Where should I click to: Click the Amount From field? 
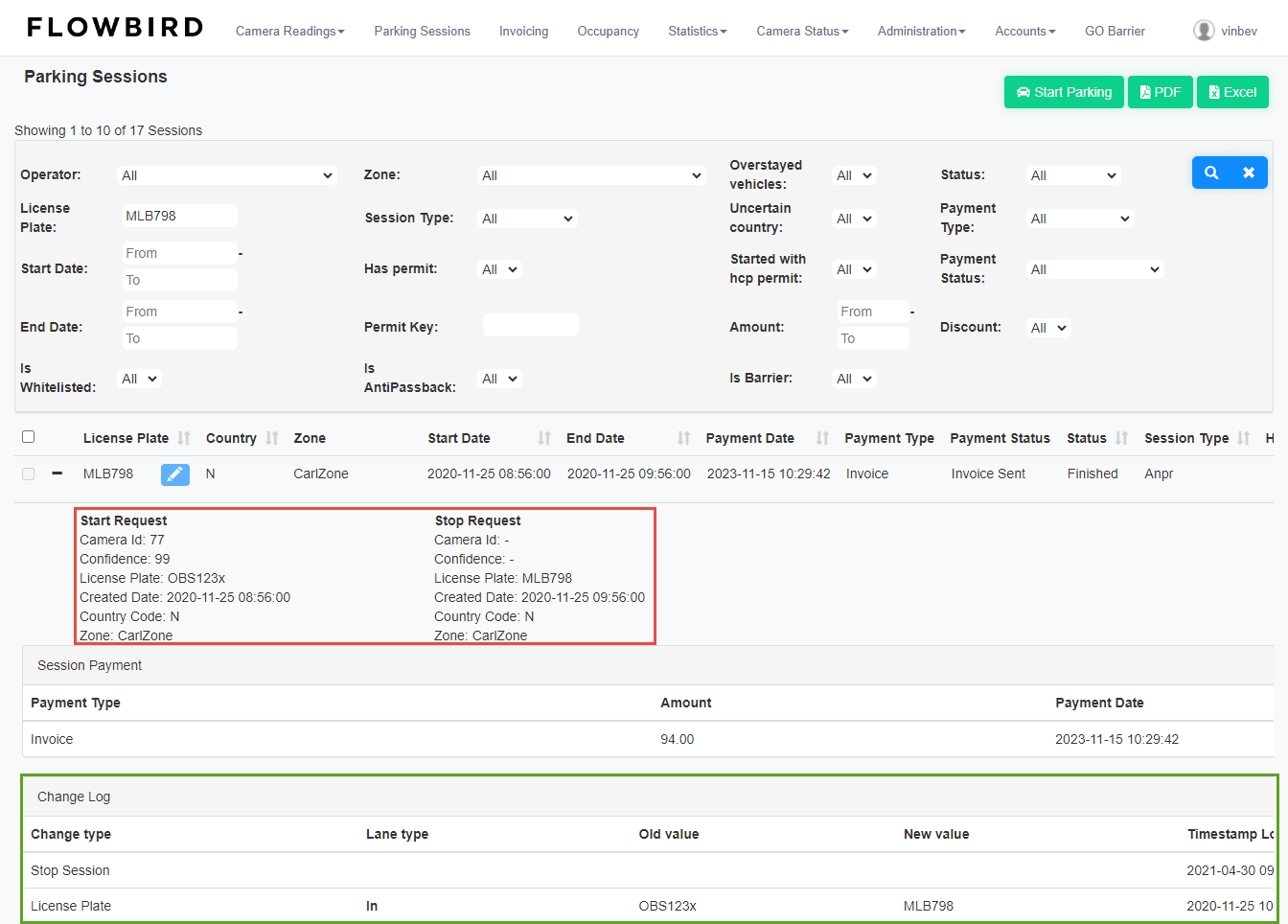coord(872,312)
